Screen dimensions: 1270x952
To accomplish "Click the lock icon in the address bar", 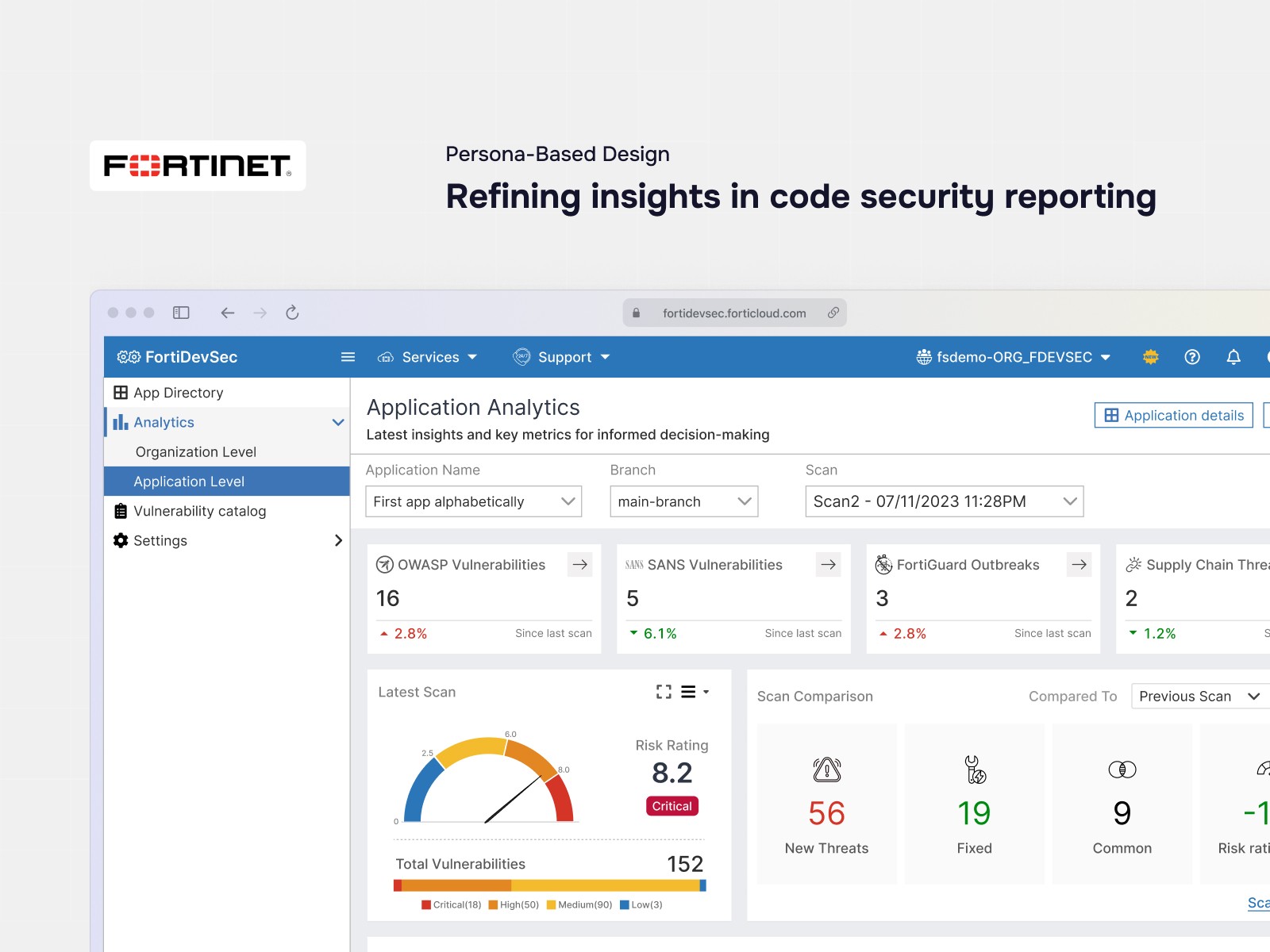I will click(x=636, y=313).
